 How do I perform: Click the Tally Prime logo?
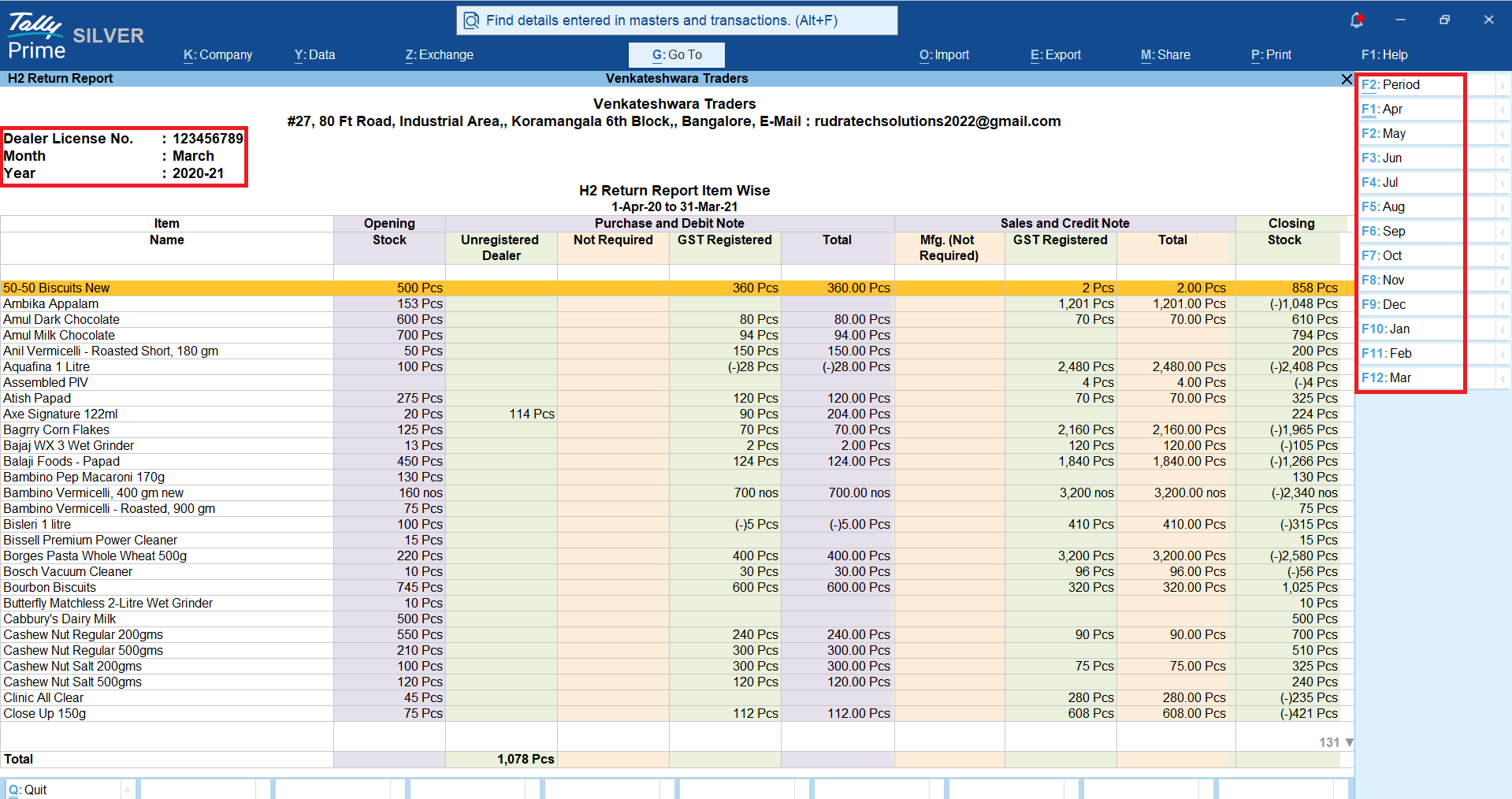36,36
